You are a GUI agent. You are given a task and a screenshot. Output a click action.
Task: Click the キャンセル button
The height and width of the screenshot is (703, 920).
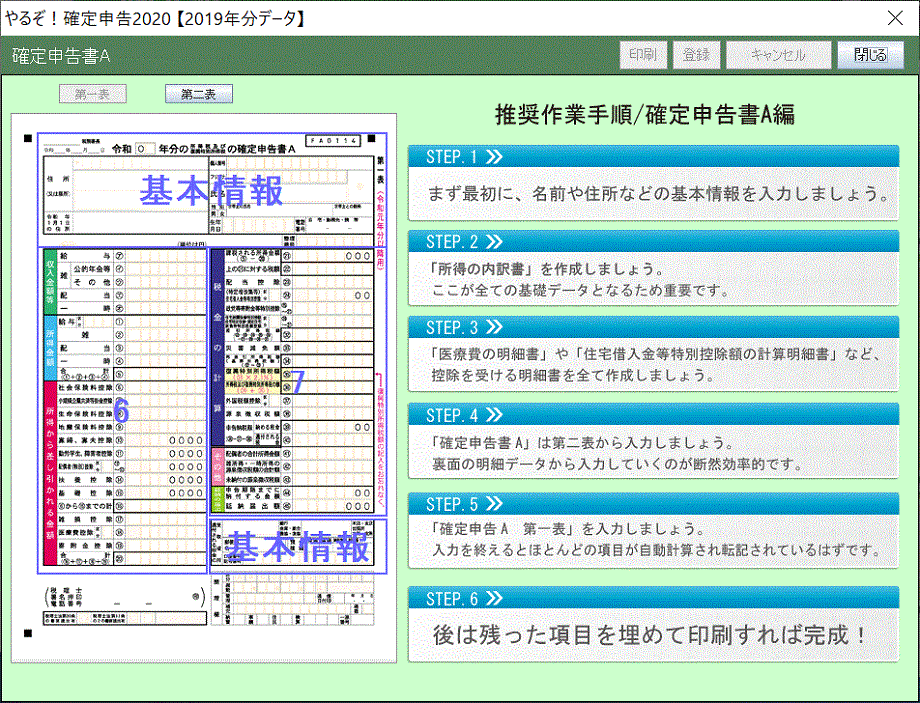pyautogui.click(x=779, y=55)
